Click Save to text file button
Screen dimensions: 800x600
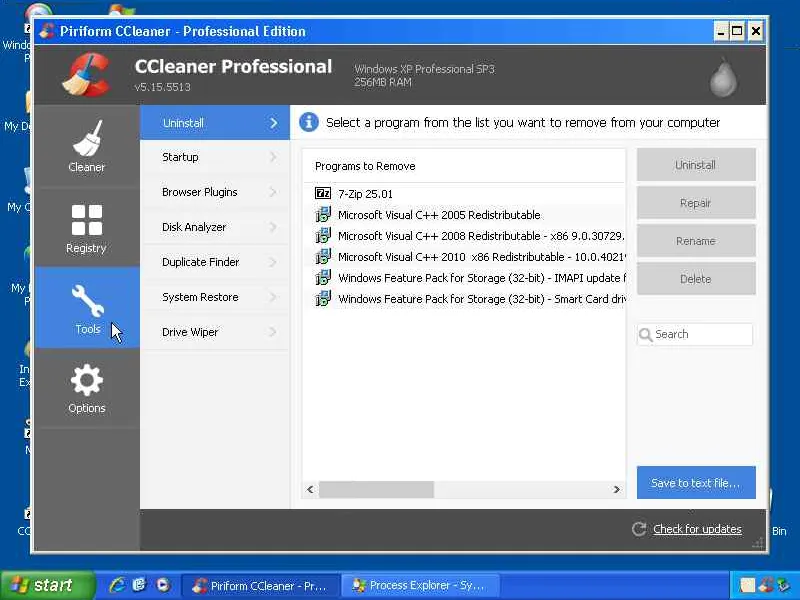[x=696, y=483]
